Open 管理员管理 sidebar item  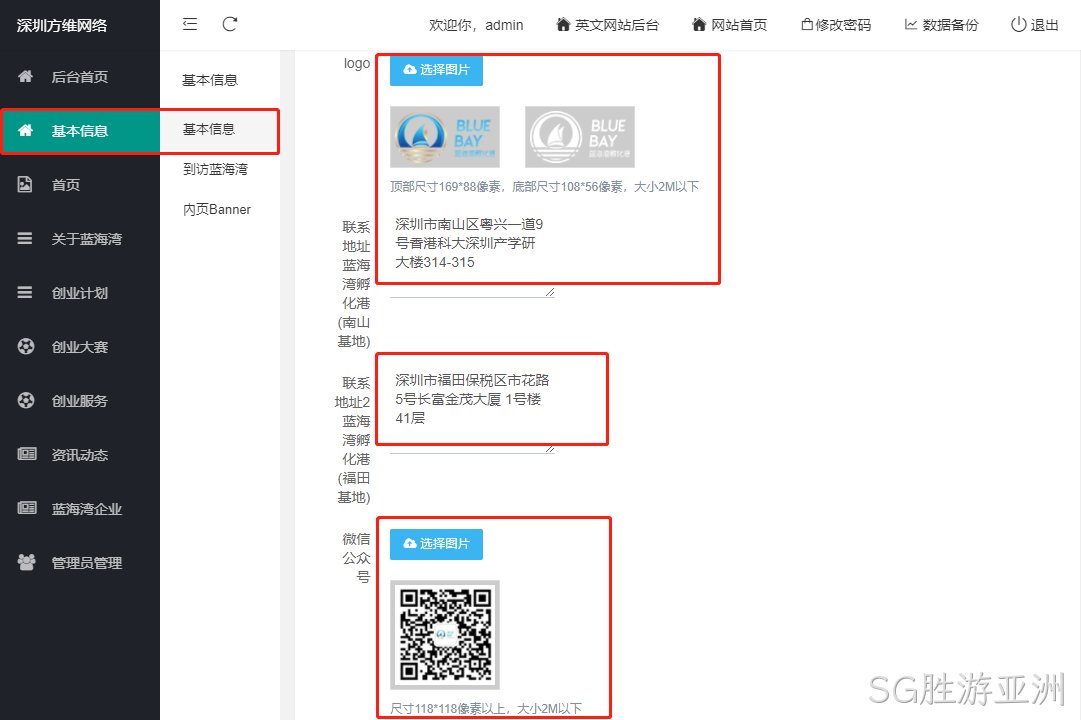[x=80, y=562]
